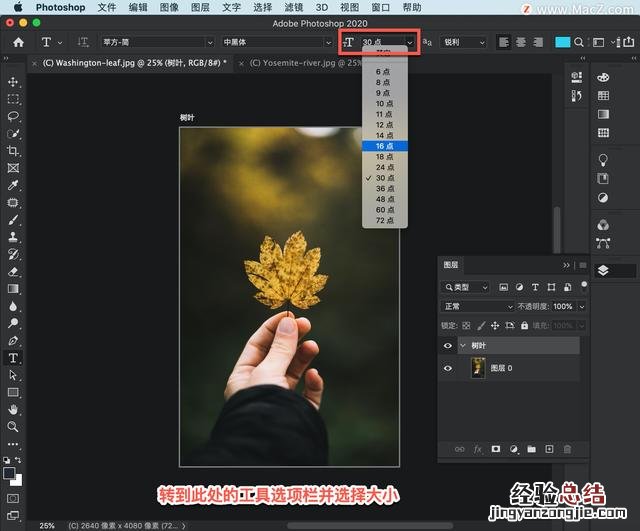
Task: Toggle the lock all layer button
Action: 524,325
